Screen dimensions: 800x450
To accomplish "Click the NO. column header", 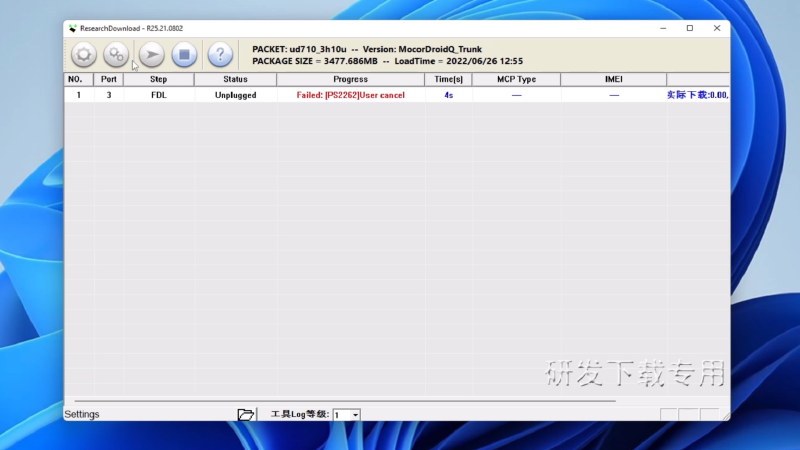I will 78,79.
